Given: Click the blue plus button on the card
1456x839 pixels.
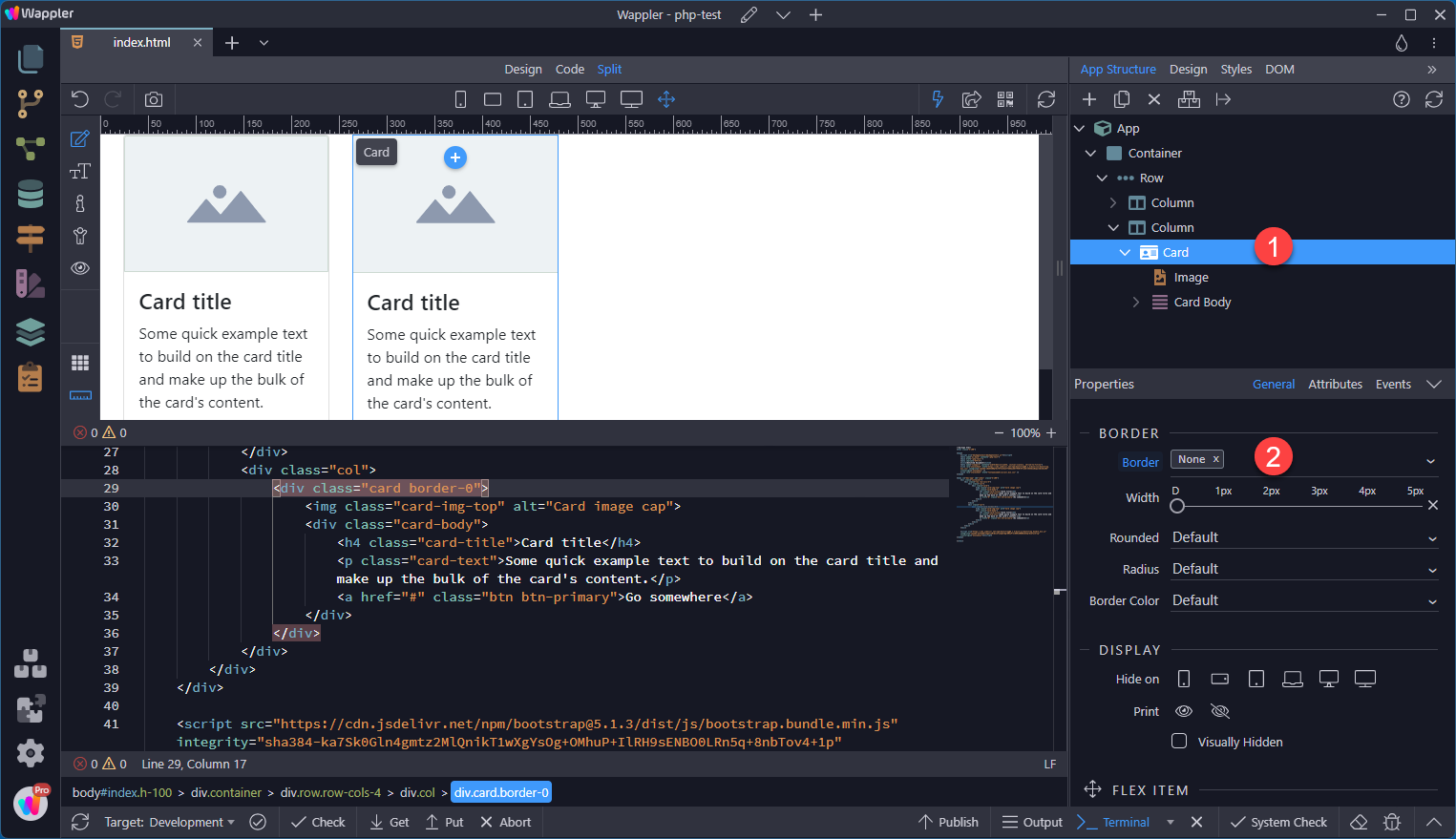Looking at the screenshot, I should (x=455, y=157).
